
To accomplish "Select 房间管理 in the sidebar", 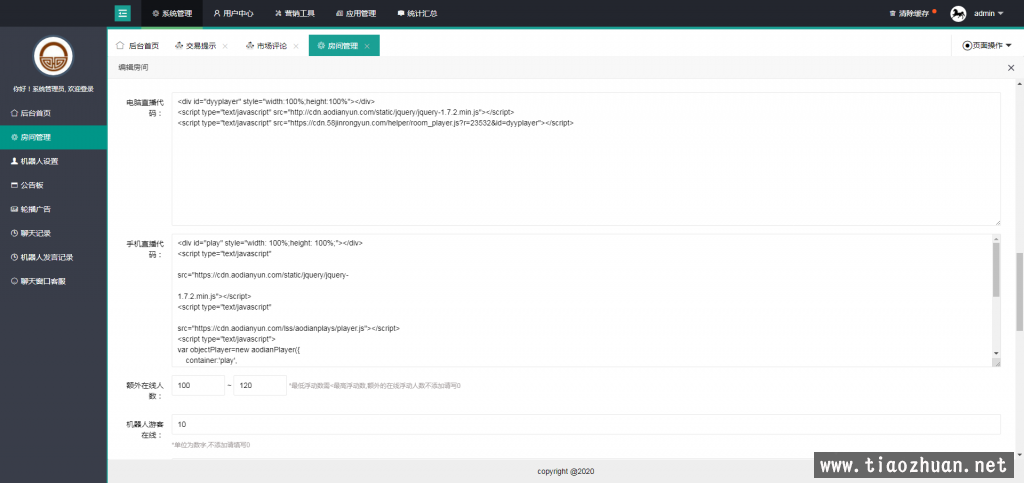I will coord(54,137).
